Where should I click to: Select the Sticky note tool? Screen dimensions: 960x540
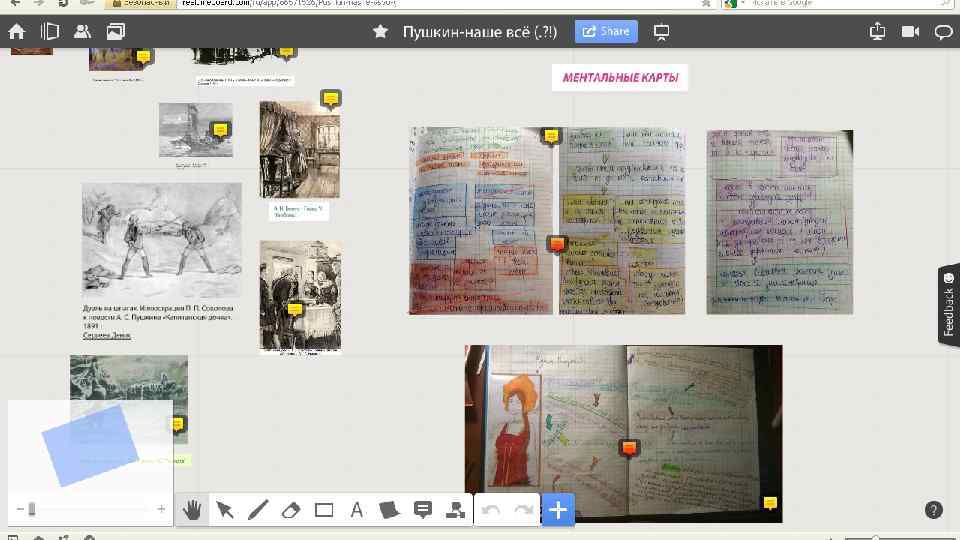tap(389, 509)
